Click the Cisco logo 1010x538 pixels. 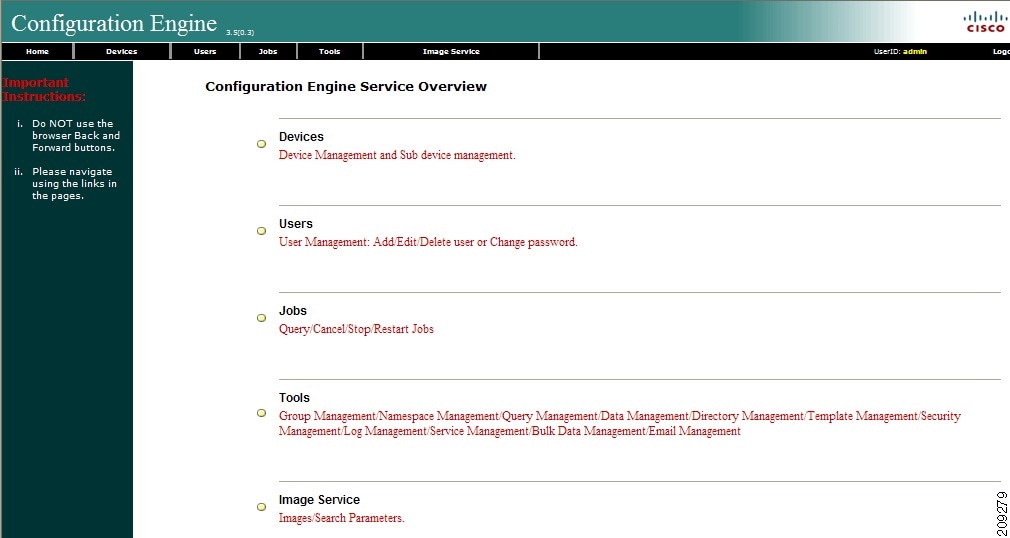[985, 21]
